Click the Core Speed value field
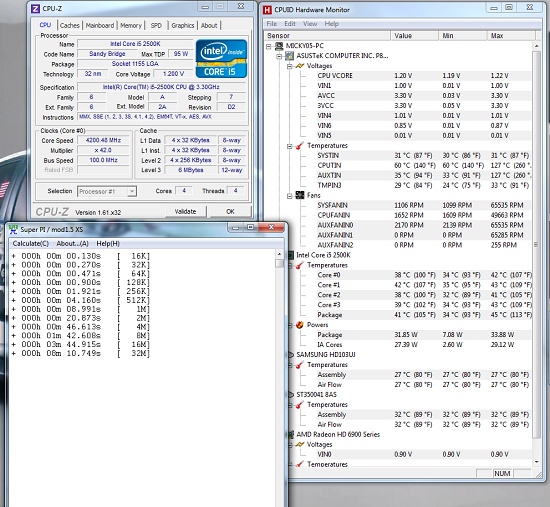This screenshot has width=550, height=507. pyautogui.click(x=103, y=140)
